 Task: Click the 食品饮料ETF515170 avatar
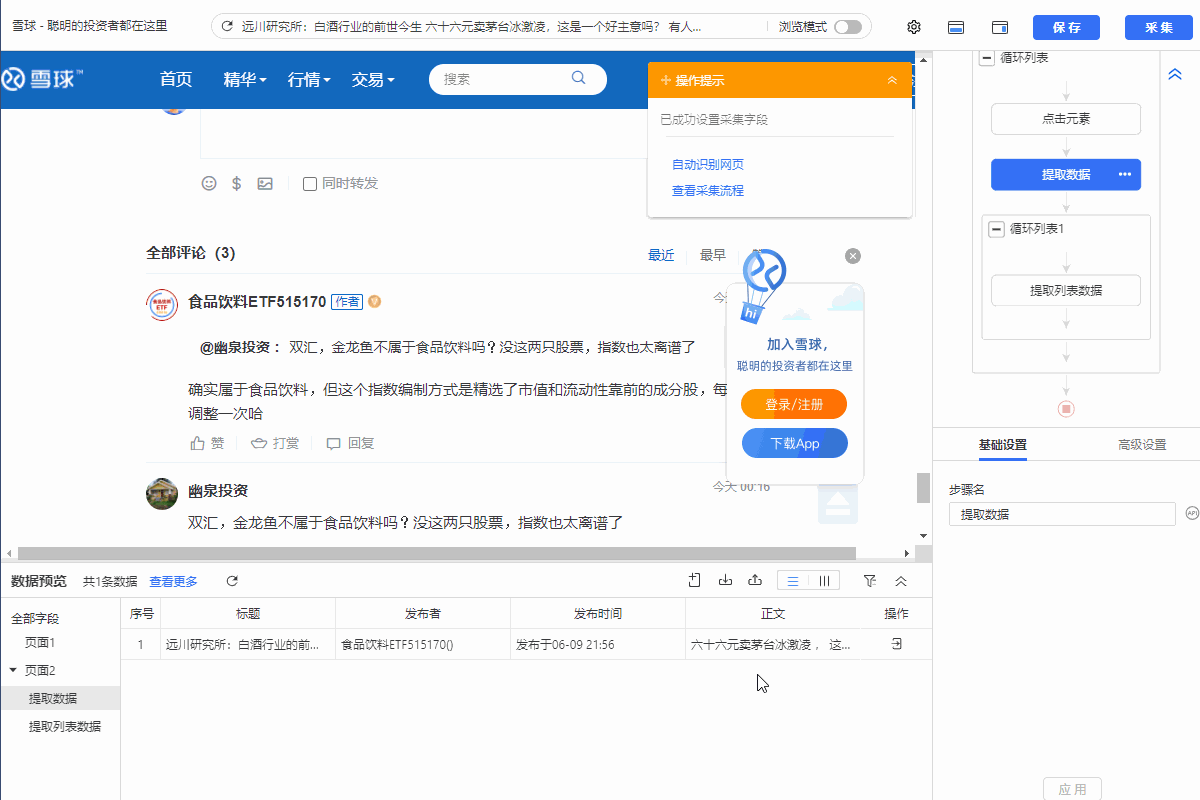(162, 304)
